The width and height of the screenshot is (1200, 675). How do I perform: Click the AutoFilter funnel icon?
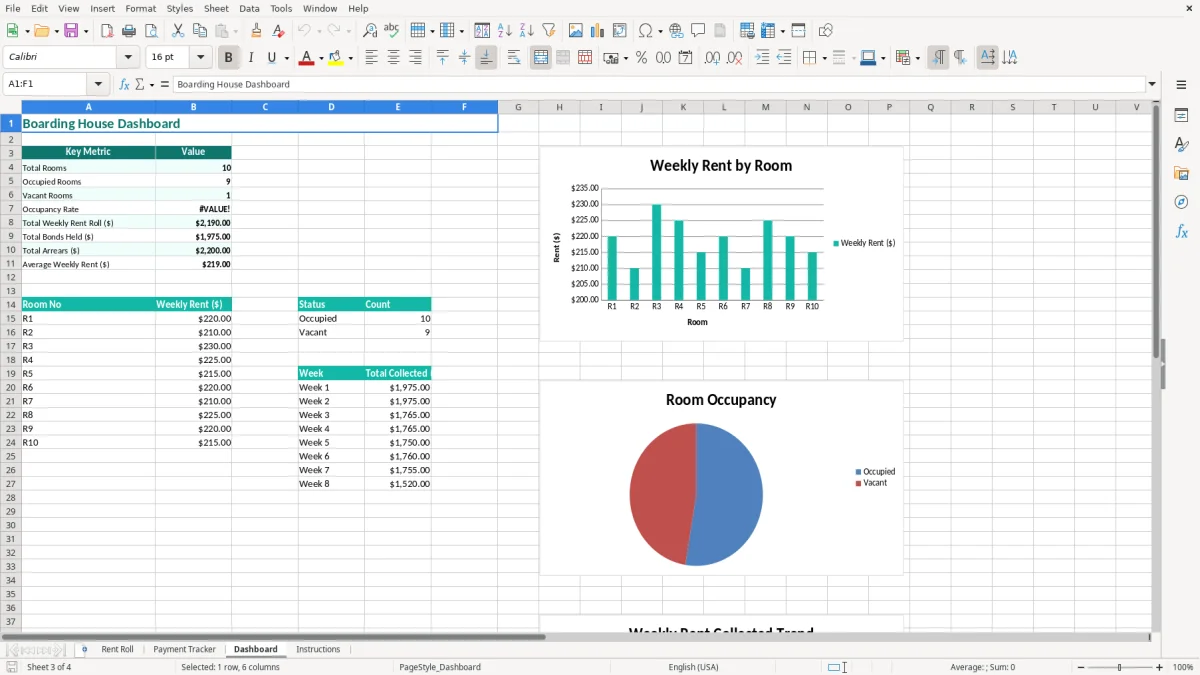click(x=549, y=31)
